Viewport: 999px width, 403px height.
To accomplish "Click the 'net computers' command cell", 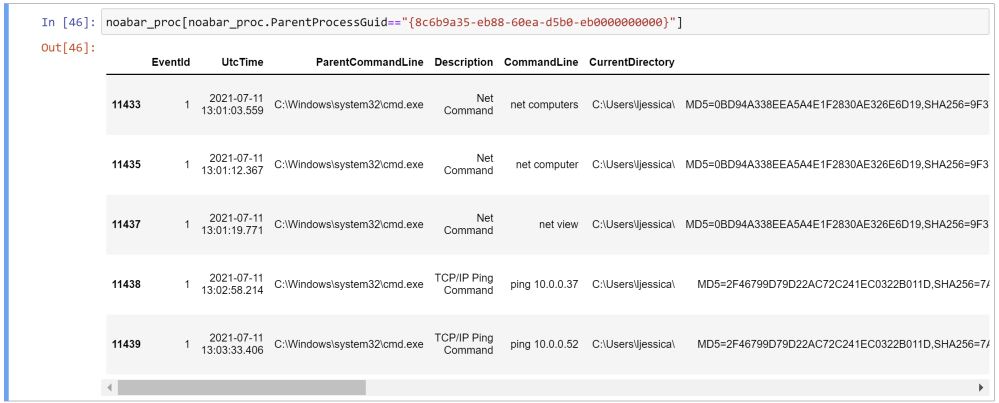I will point(544,104).
